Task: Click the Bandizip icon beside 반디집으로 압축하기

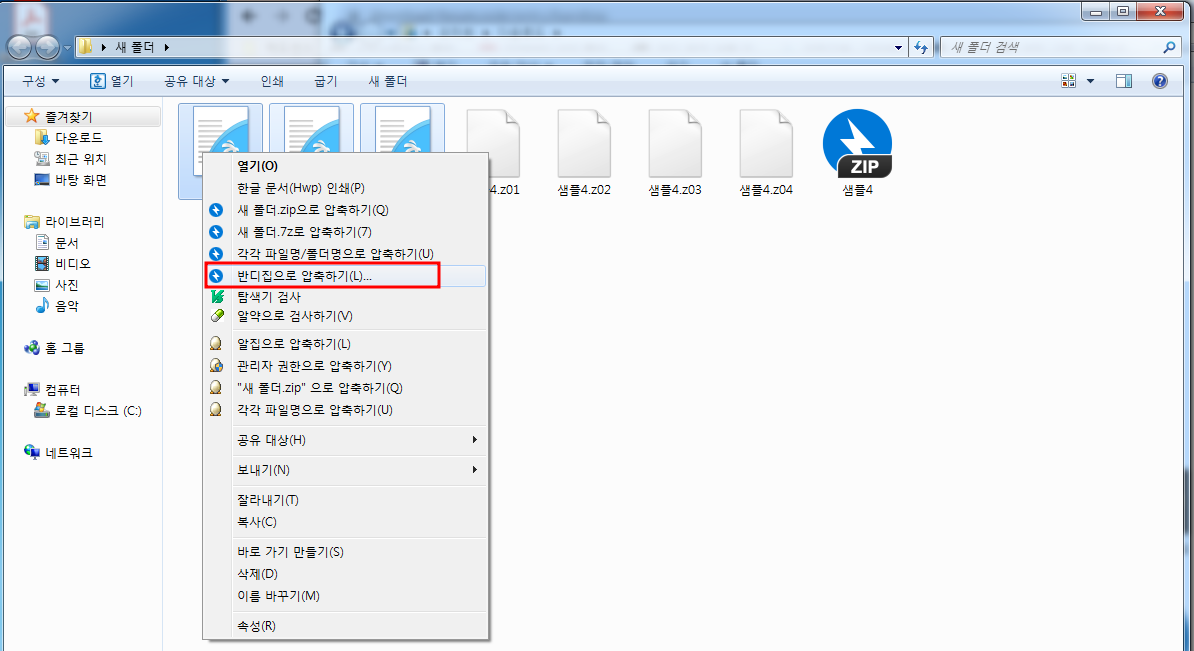Action: (217, 276)
